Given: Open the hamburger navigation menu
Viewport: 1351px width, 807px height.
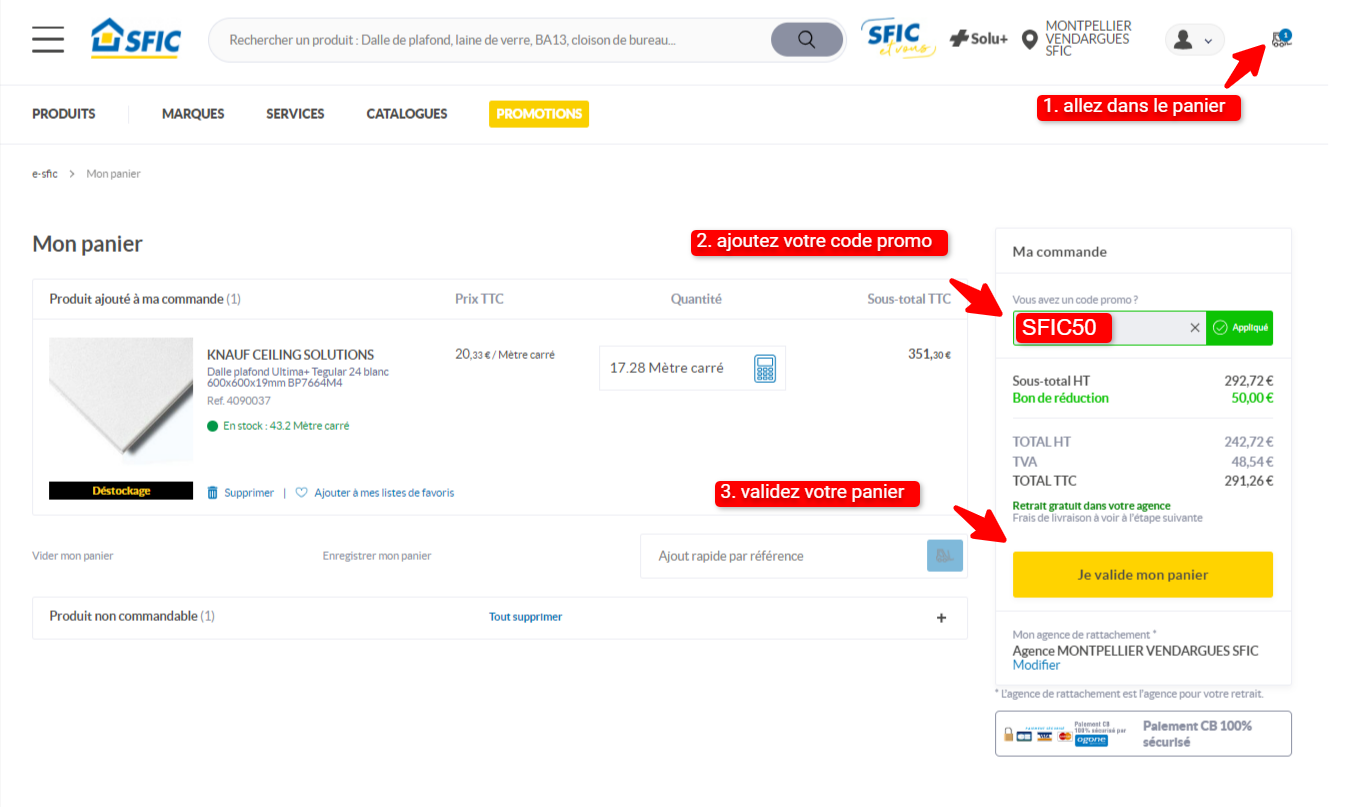Looking at the screenshot, I should (47, 39).
